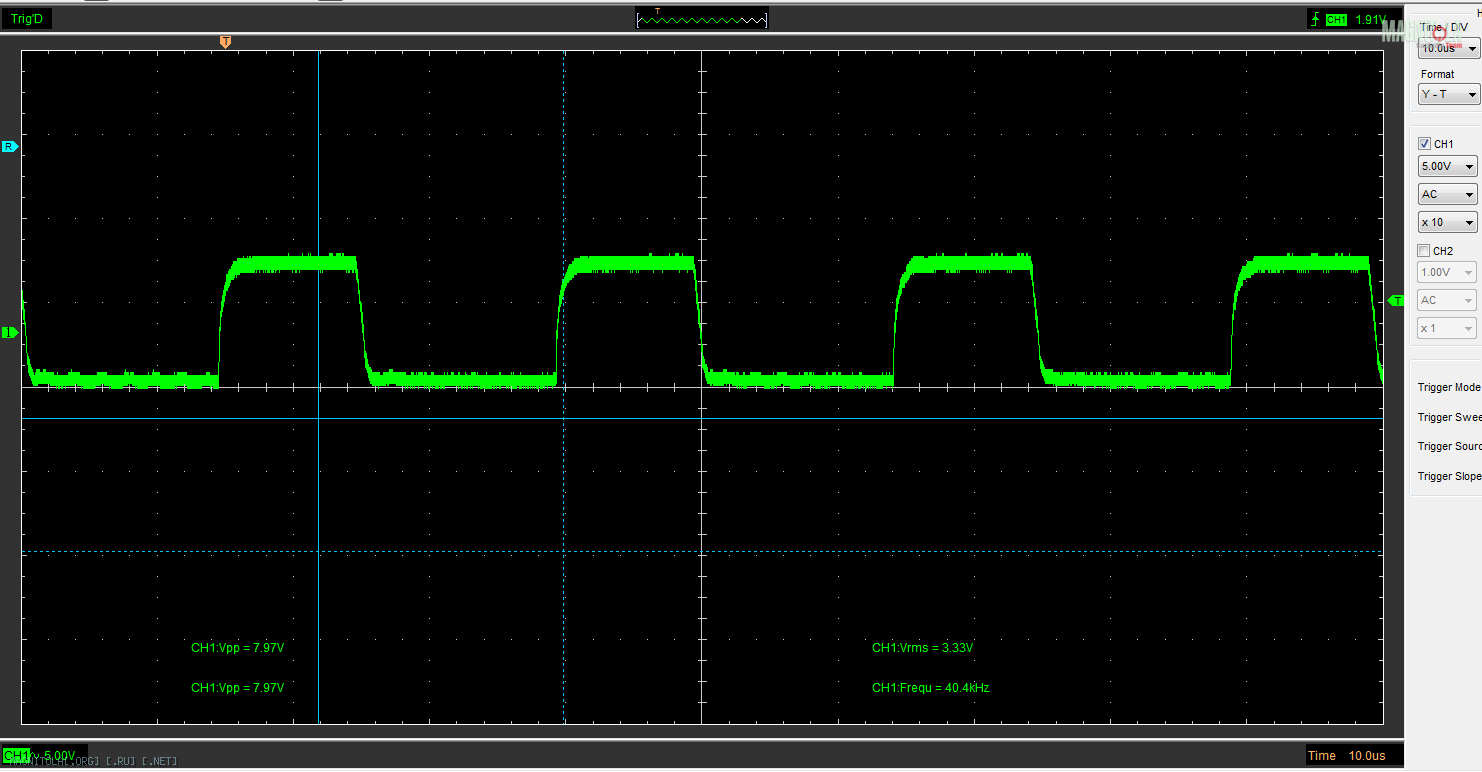Enable the CH2 checkbox
1482x772 pixels.
coord(1424,251)
